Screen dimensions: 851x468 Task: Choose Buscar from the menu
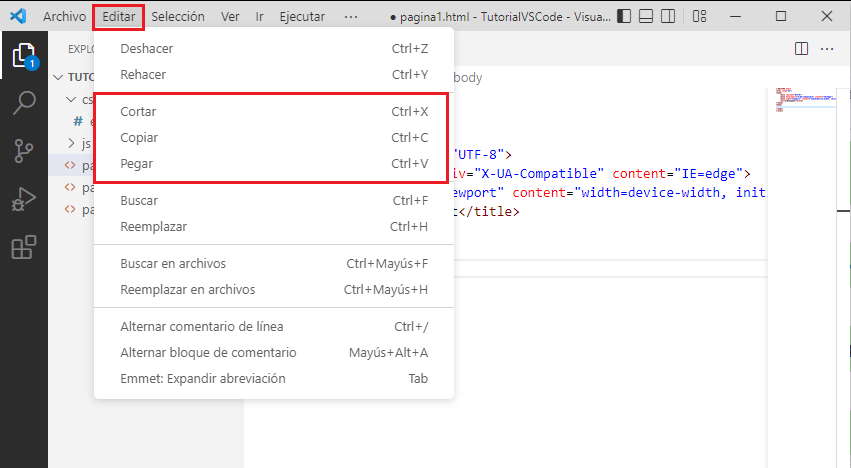click(x=274, y=200)
